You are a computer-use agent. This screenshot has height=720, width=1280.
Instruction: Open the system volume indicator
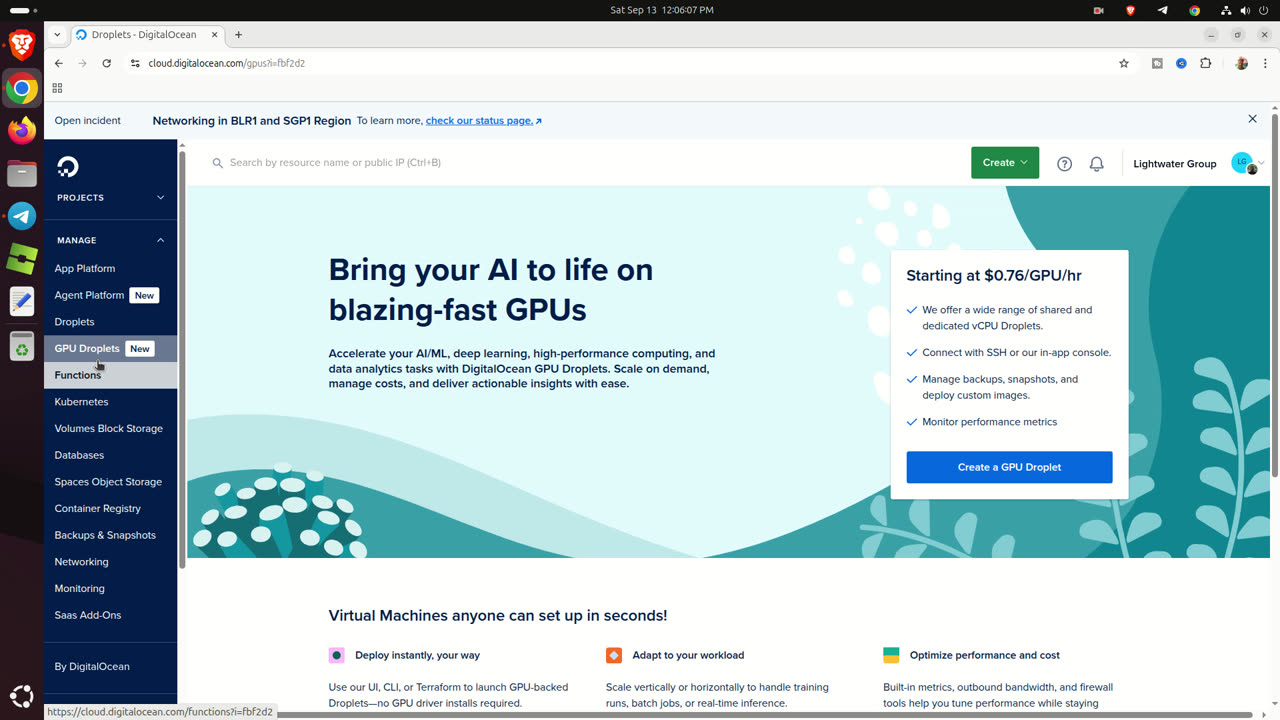tap(1246, 10)
